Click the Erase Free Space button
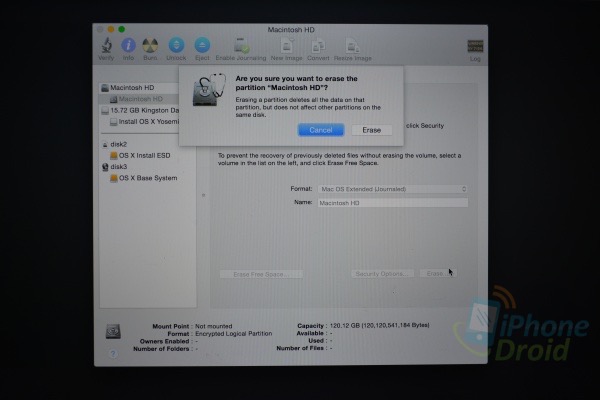Image resolution: width=600 pixels, height=400 pixels. point(261,274)
